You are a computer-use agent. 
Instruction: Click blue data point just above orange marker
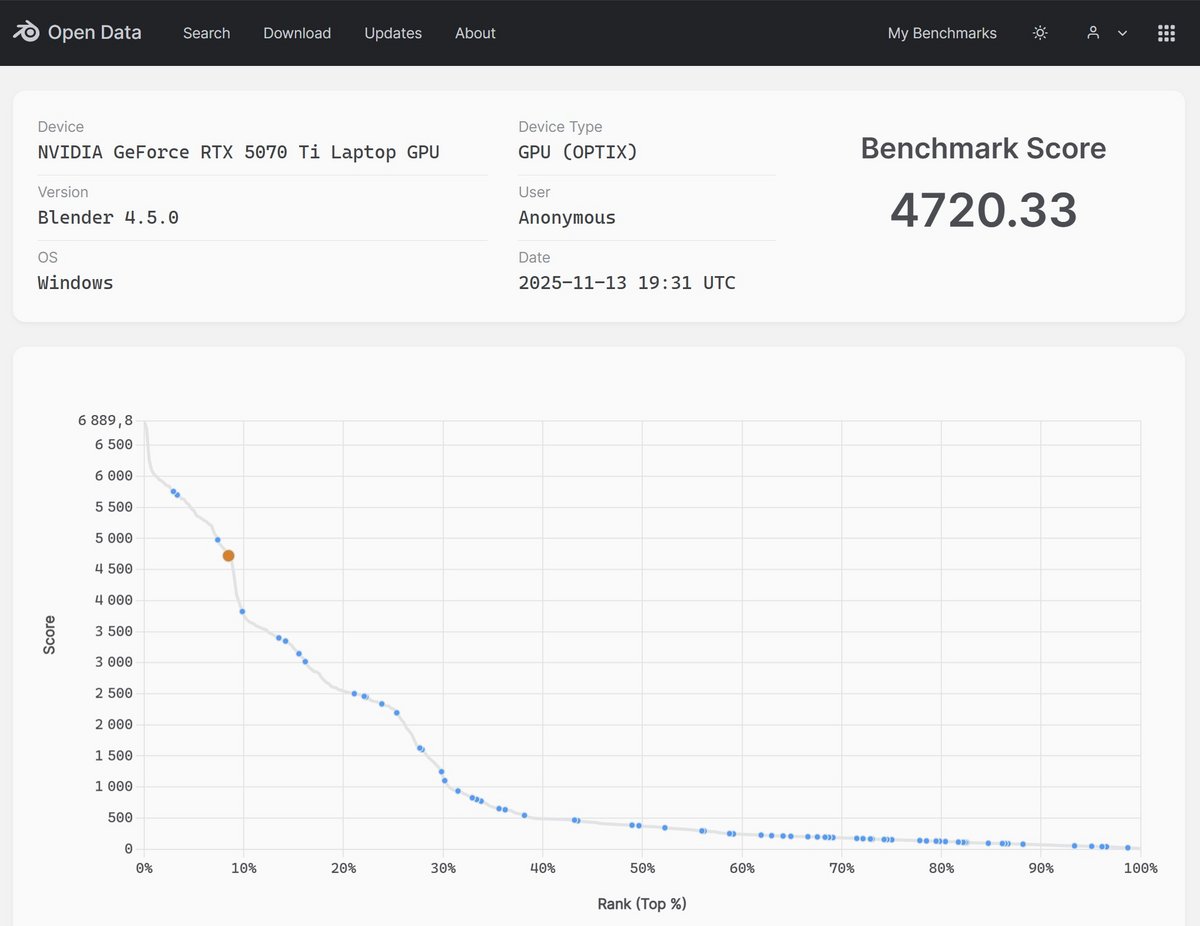[217, 540]
